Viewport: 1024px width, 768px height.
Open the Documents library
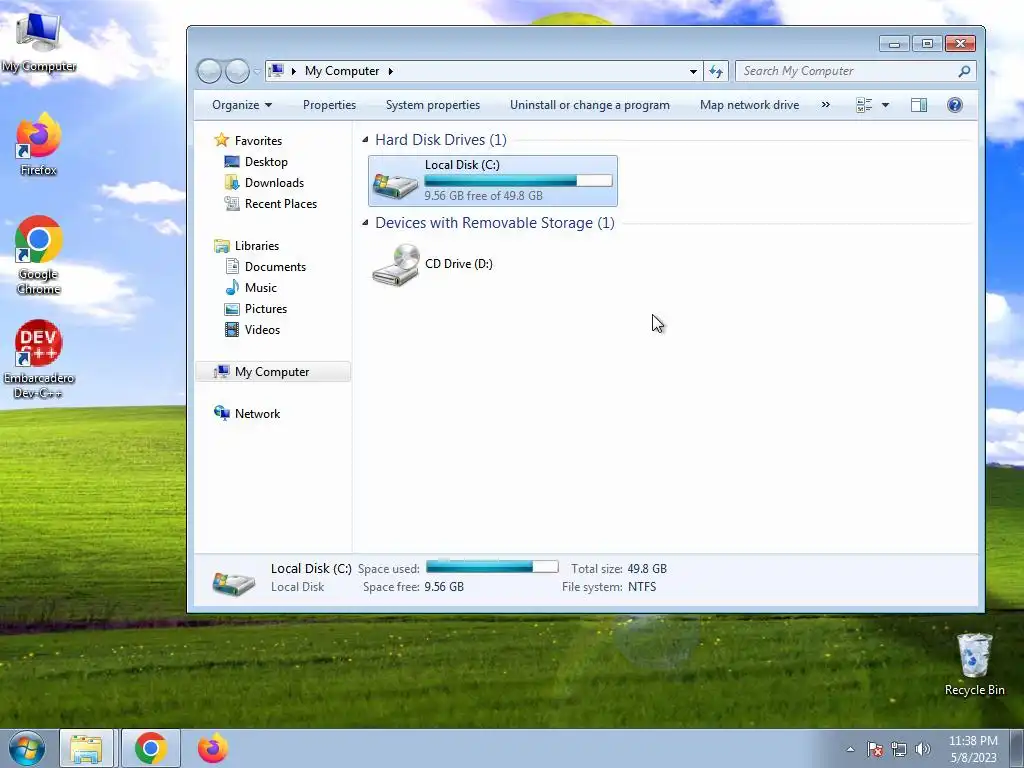[275, 266]
